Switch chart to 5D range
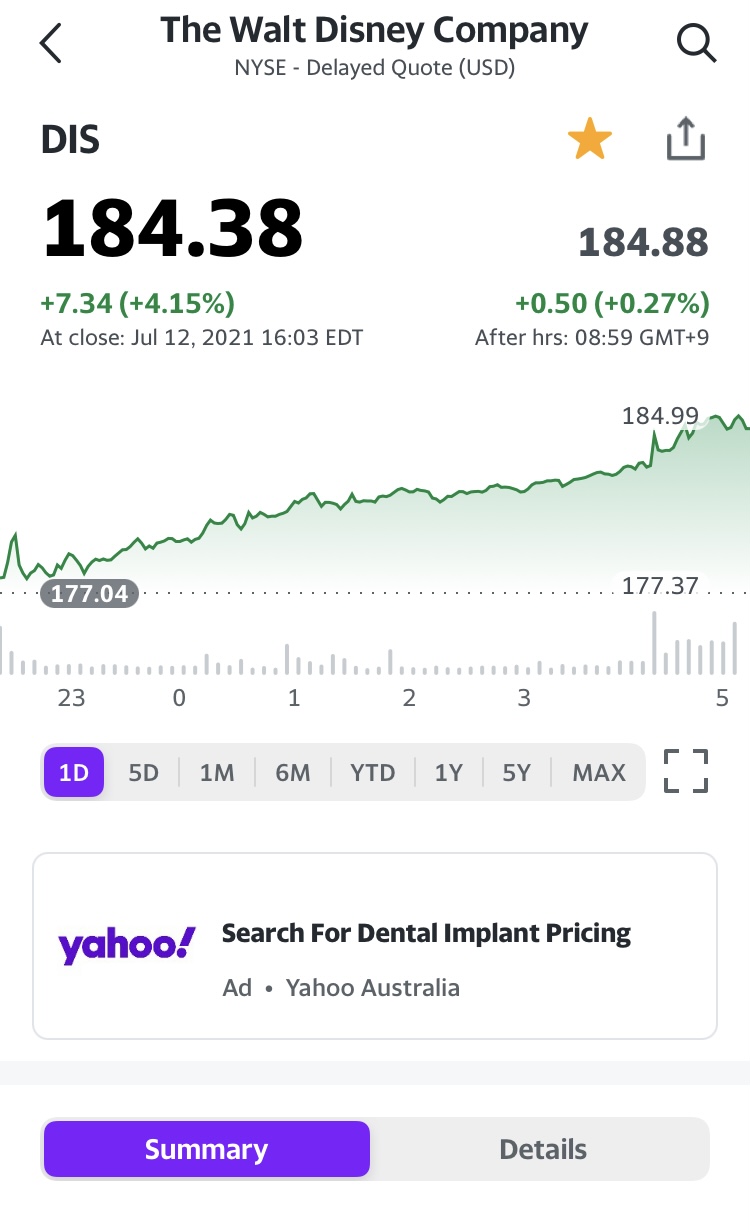Image resolution: width=750 pixels, height=1232 pixels. tap(144, 772)
